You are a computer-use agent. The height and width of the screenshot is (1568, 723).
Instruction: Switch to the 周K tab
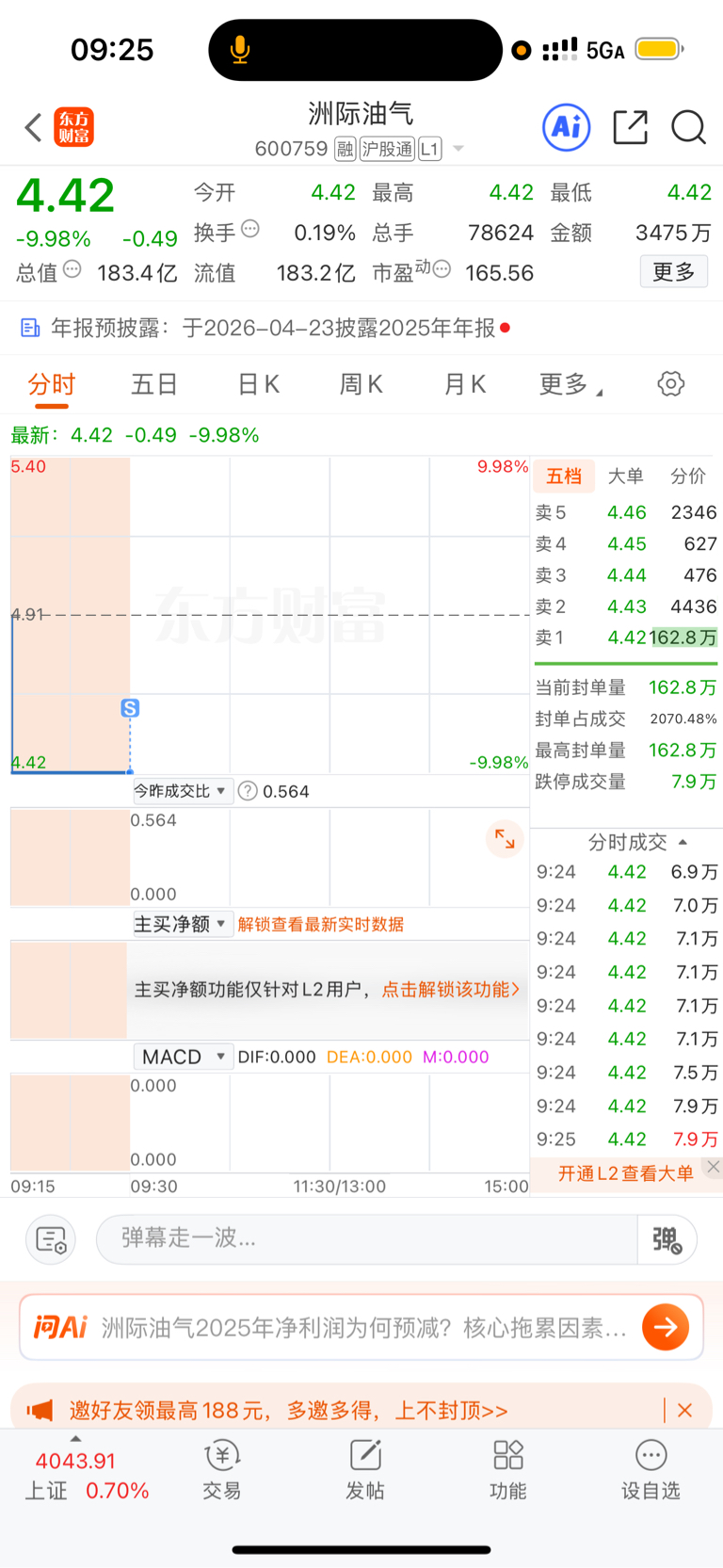[361, 384]
